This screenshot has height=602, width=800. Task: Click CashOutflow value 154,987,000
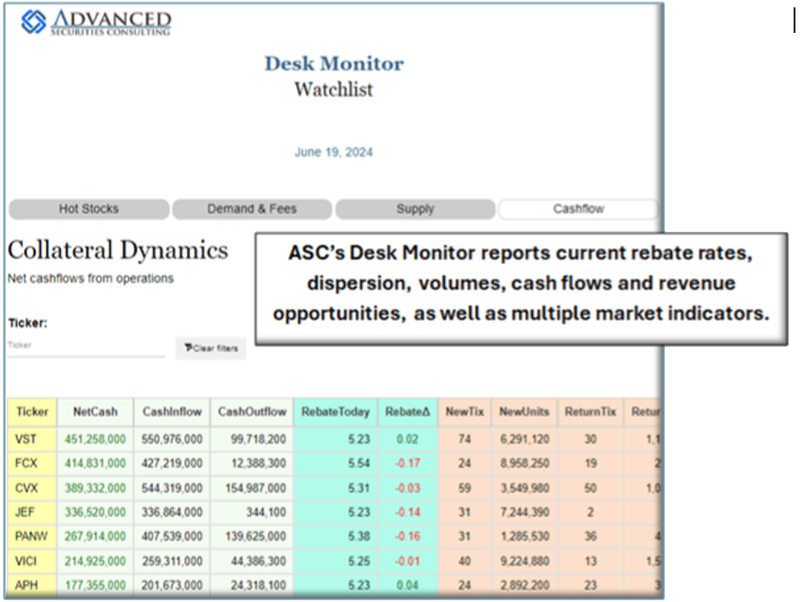click(x=256, y=488)
